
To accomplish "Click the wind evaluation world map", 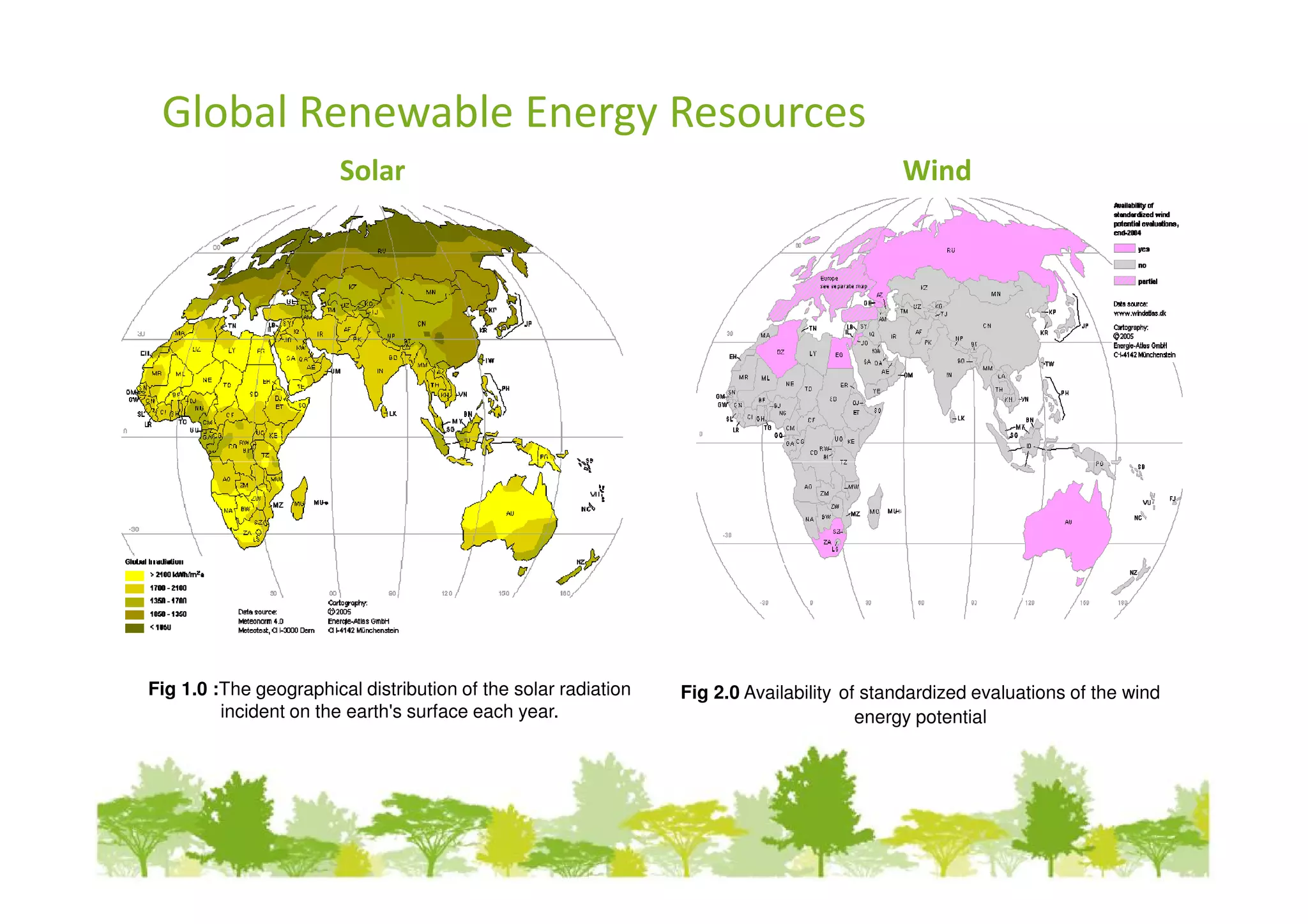I will [x=939, y=407].
